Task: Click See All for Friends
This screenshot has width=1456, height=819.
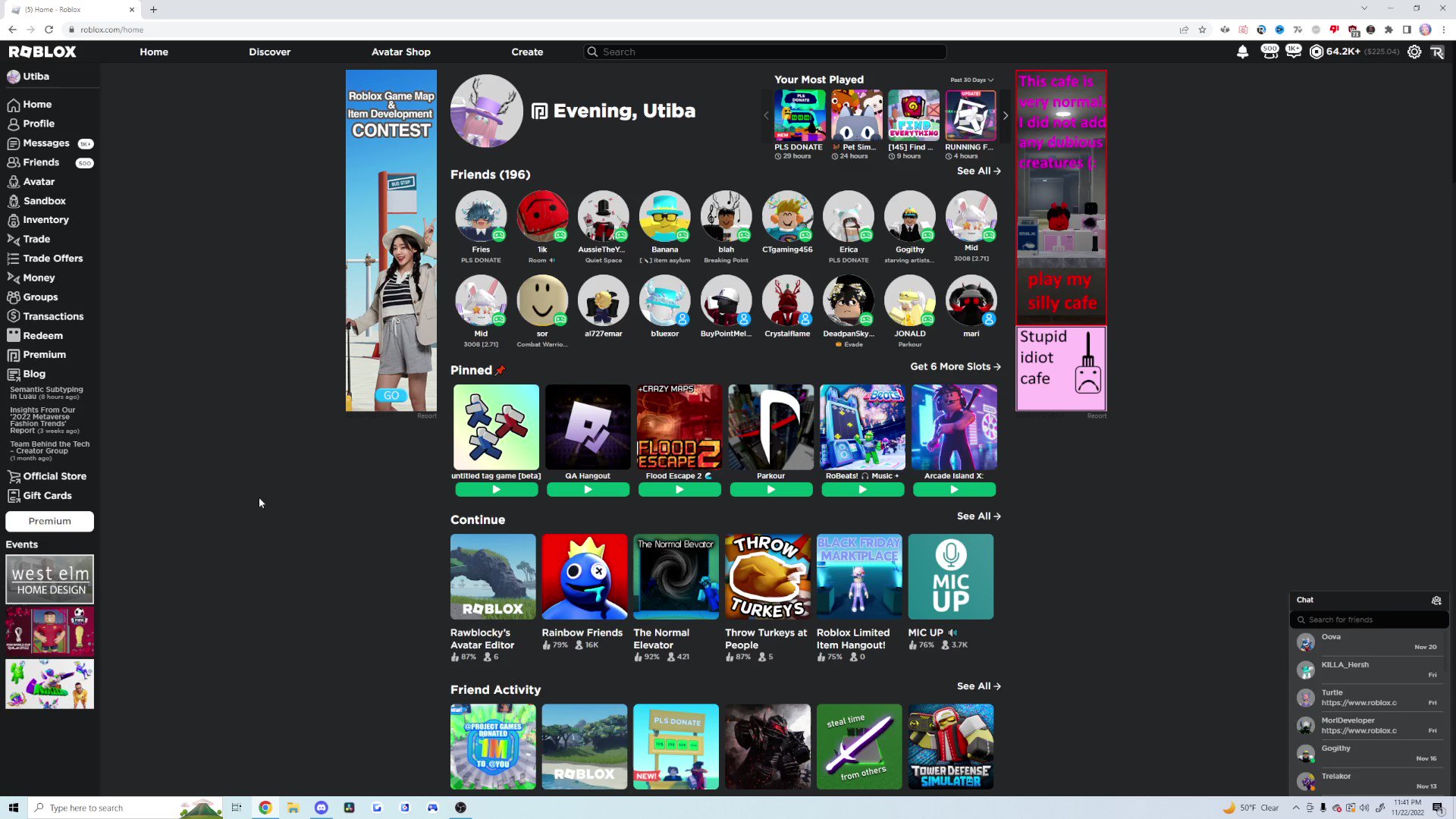Action: pyautogui.click(x=978, y=171)
